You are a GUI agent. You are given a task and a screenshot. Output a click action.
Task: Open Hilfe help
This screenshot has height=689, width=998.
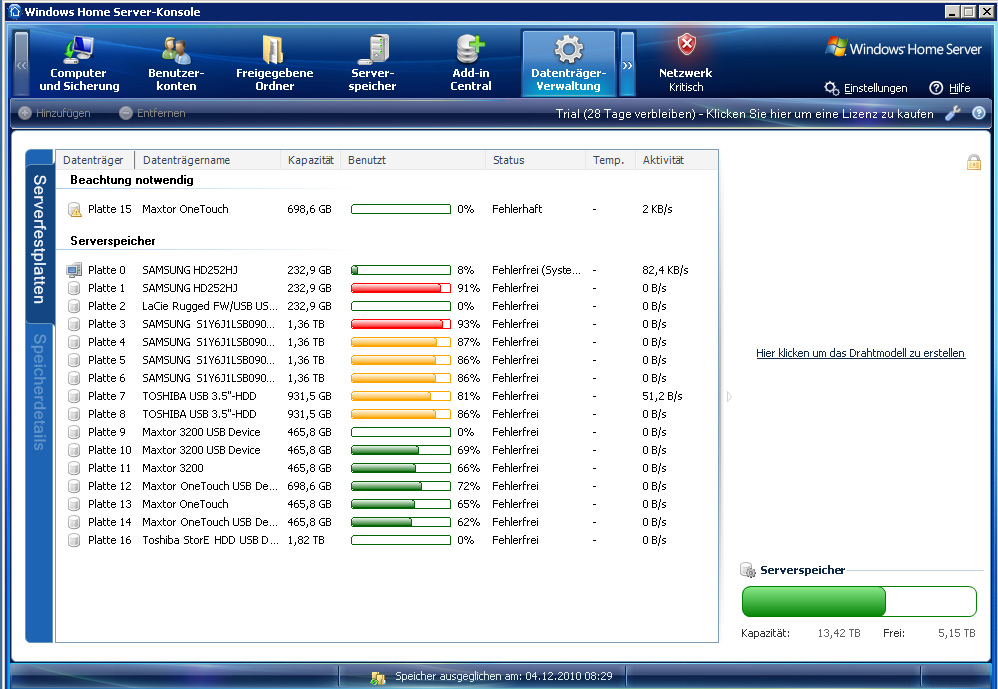tap(950, 88)
